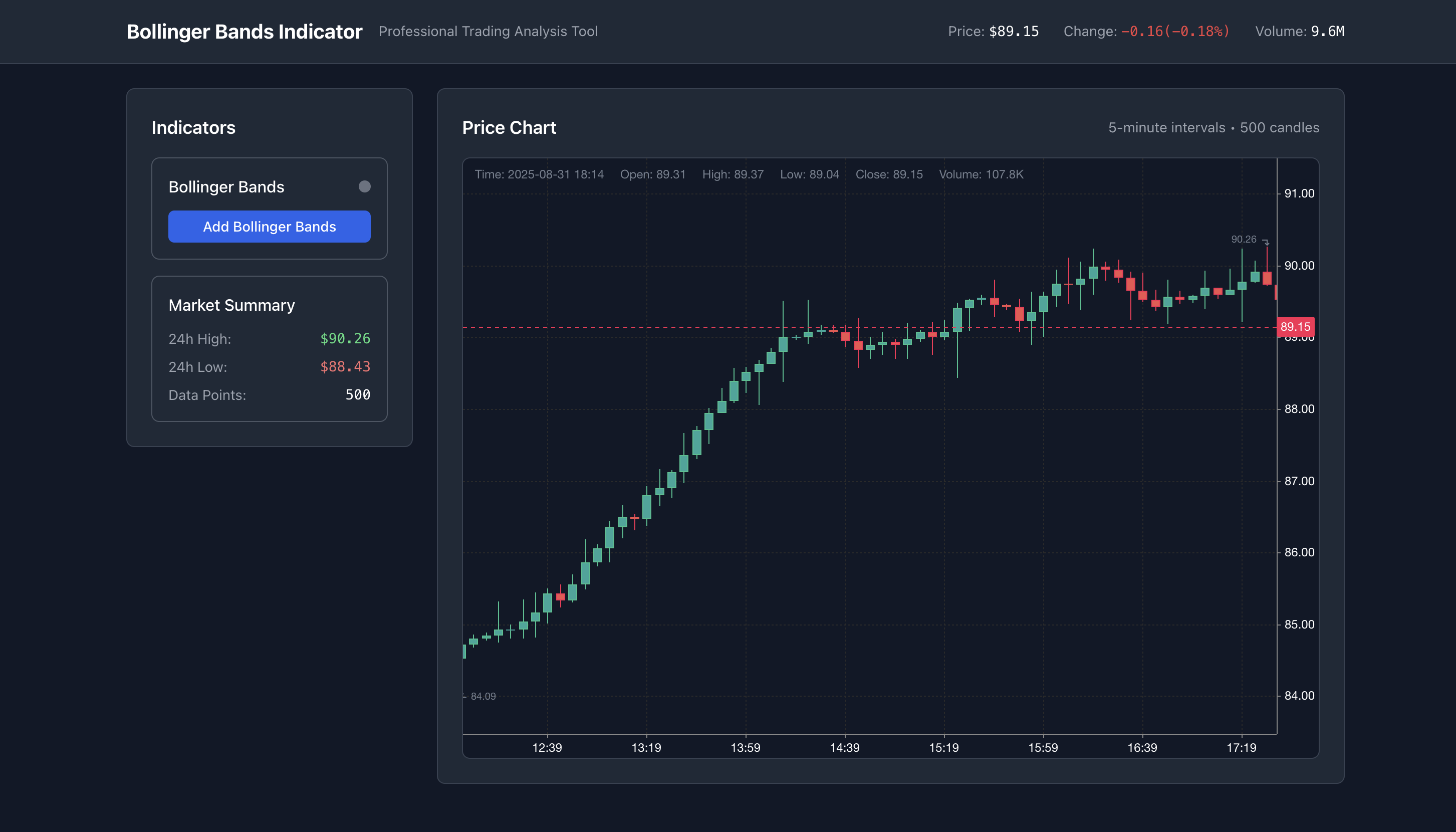Click the 24h Low value $88.43
Image resolution: width=1456 pixels, height=832 pixels.
[x=344, y=367]
